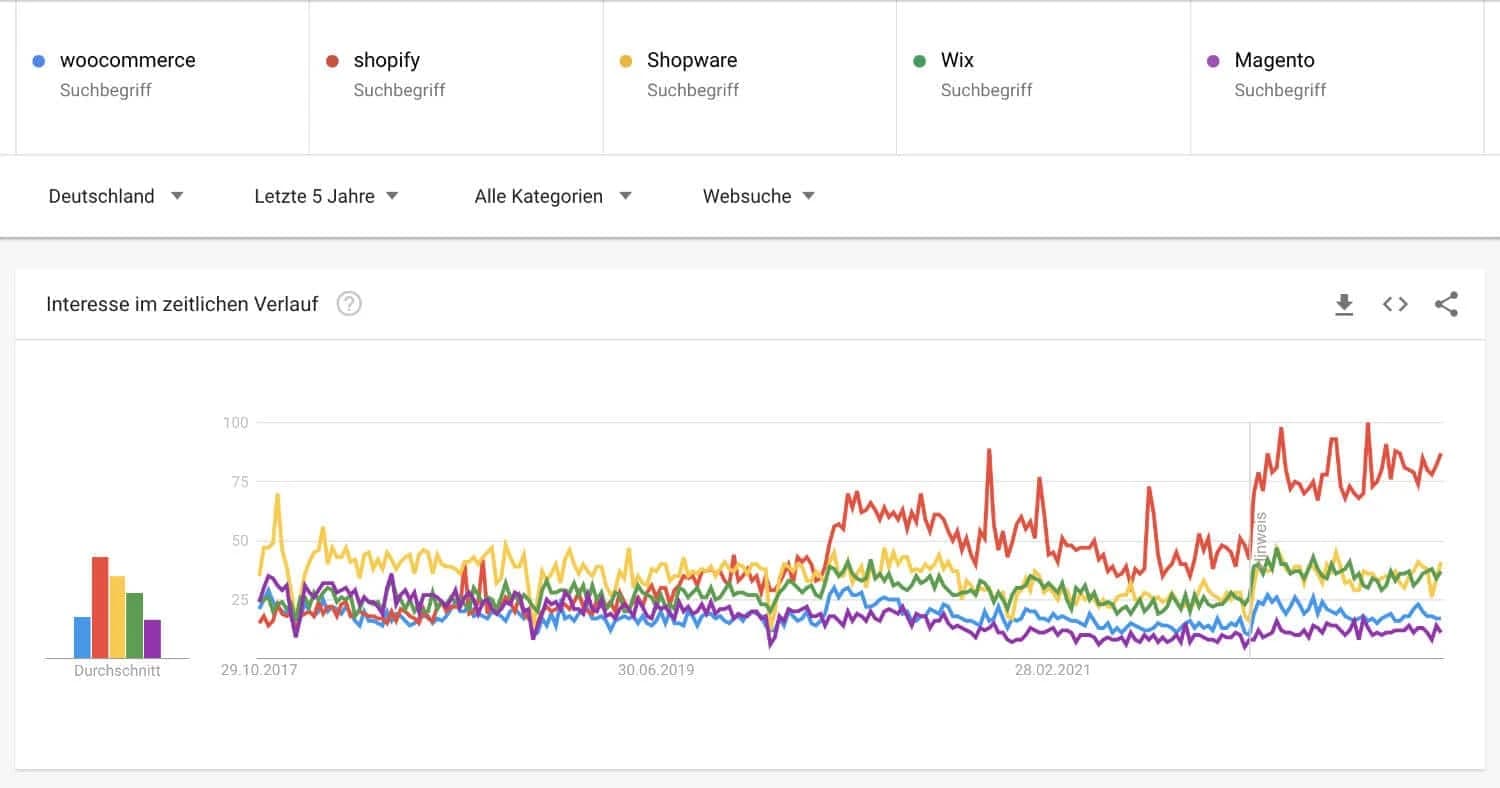
Task: Click the yellow Shopware color dot
Action: [x=624, y=60]
